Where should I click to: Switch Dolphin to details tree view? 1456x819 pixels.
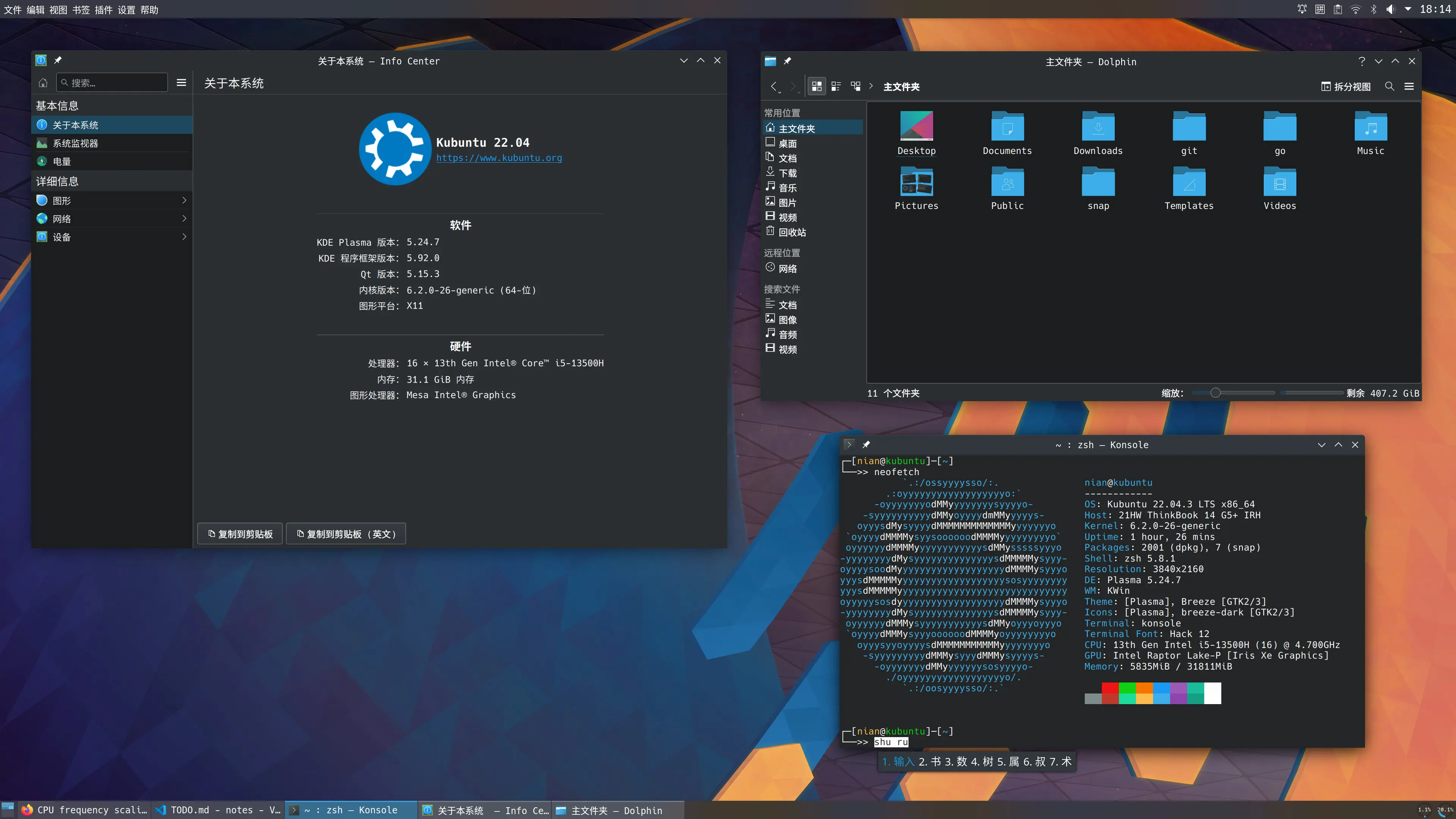pyautogui.click(x=856, y=86)
